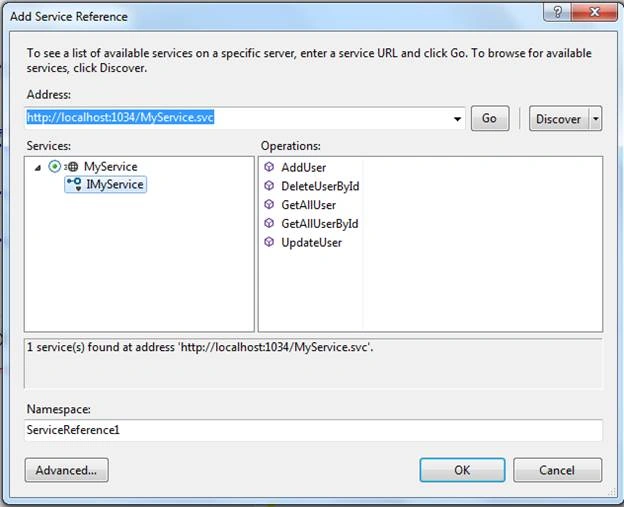Select the GetAllUserById operation

pyautogui.click(x=320, y=224)
